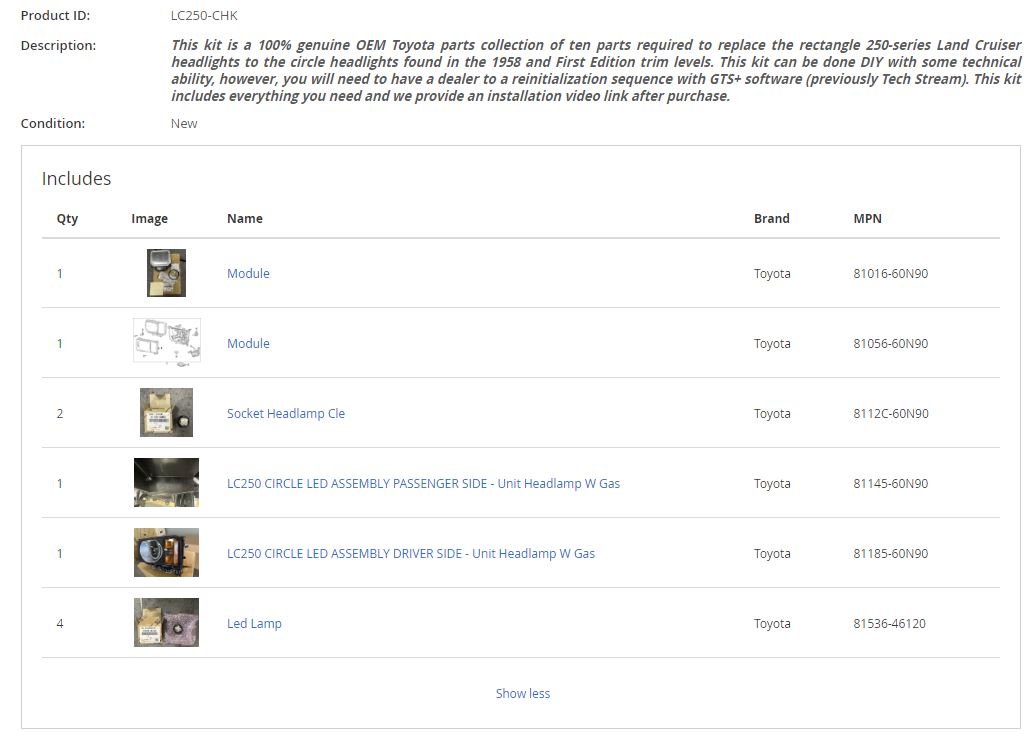Click the Condition value New
Image resolution: width=1035 pixels, height=746 pixels.
[184, 123]
